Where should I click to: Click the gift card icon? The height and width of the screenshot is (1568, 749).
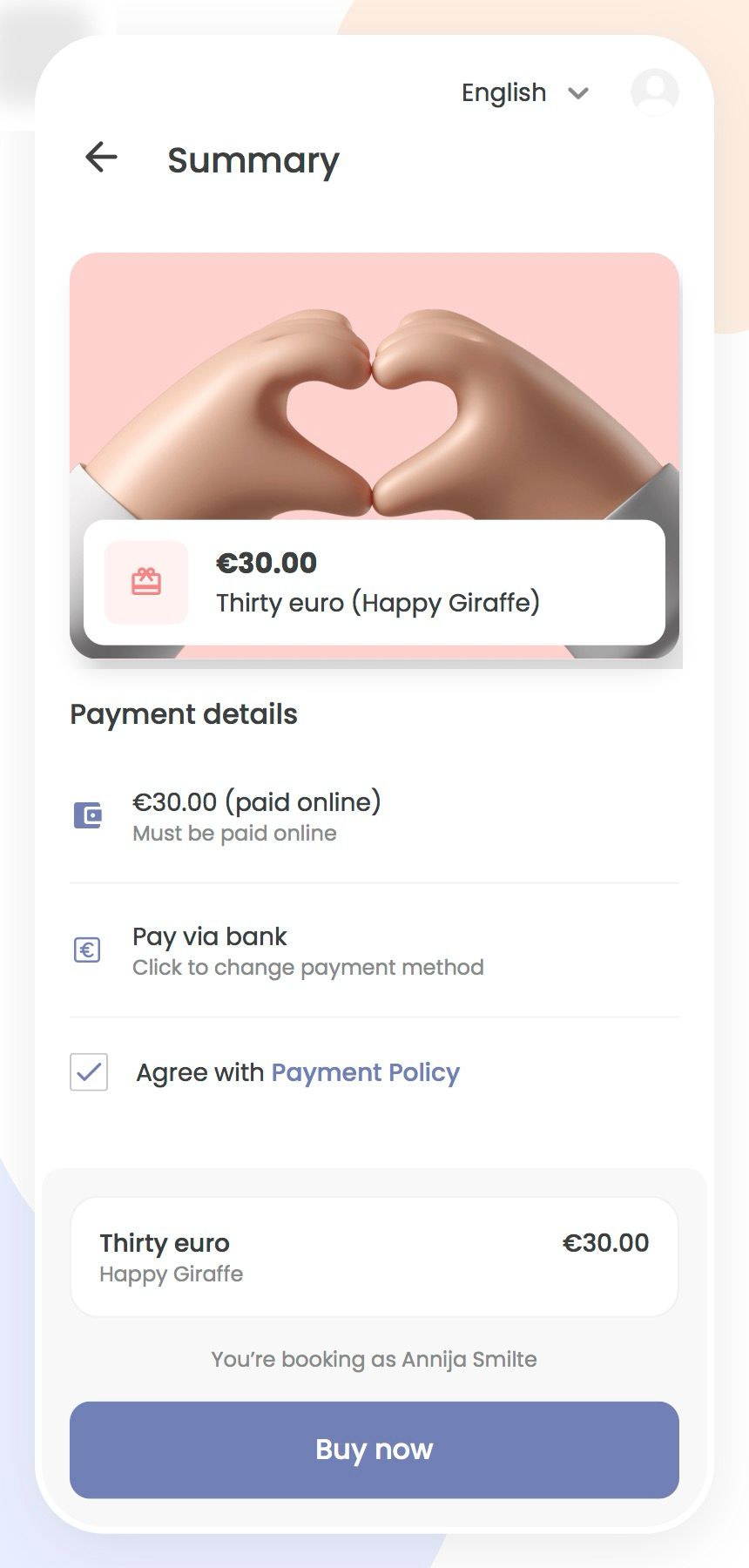(x=146, y=582)
